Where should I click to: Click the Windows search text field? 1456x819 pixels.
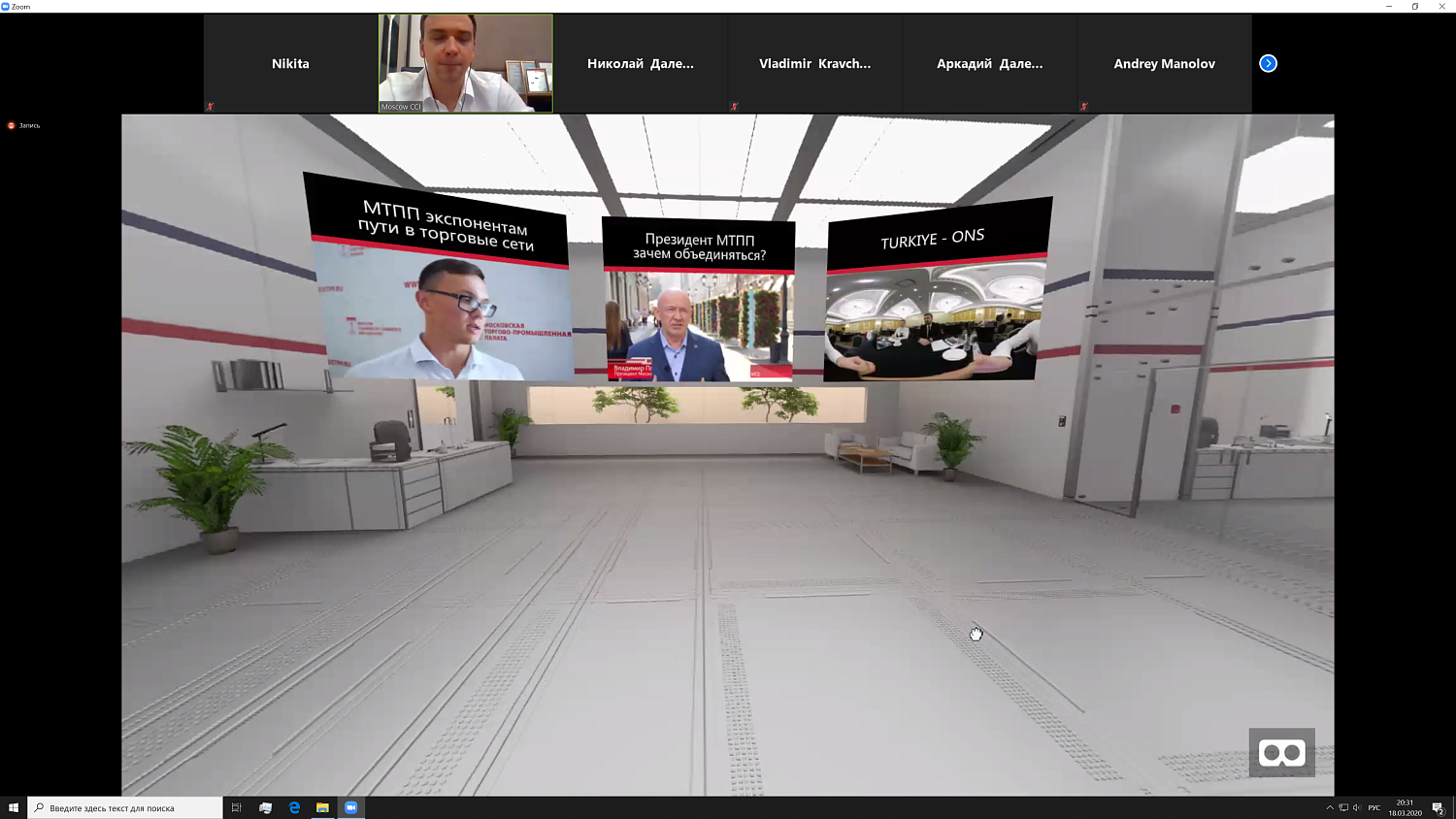[125, 807]
